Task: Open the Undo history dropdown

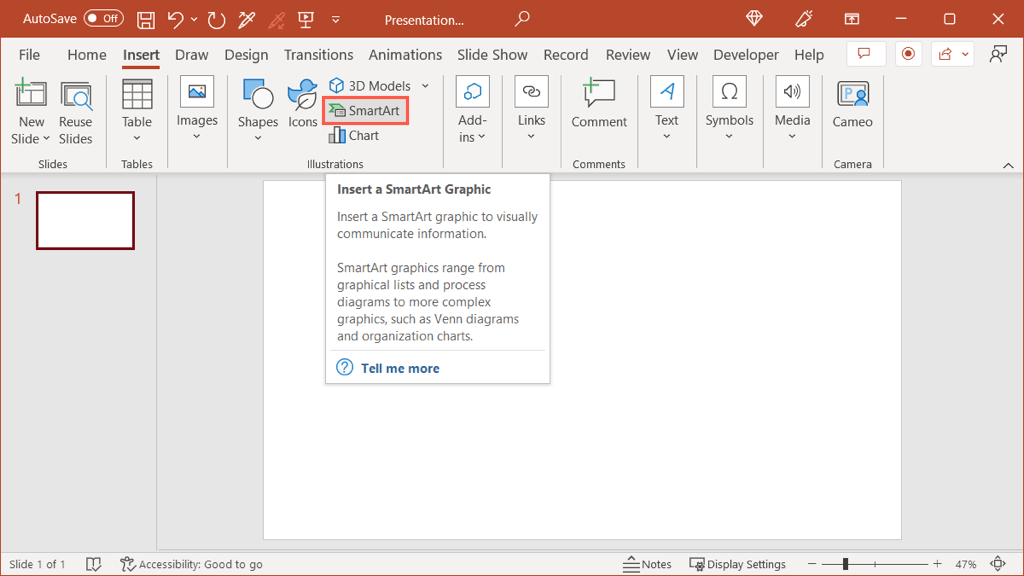Action: click(194, 20)
